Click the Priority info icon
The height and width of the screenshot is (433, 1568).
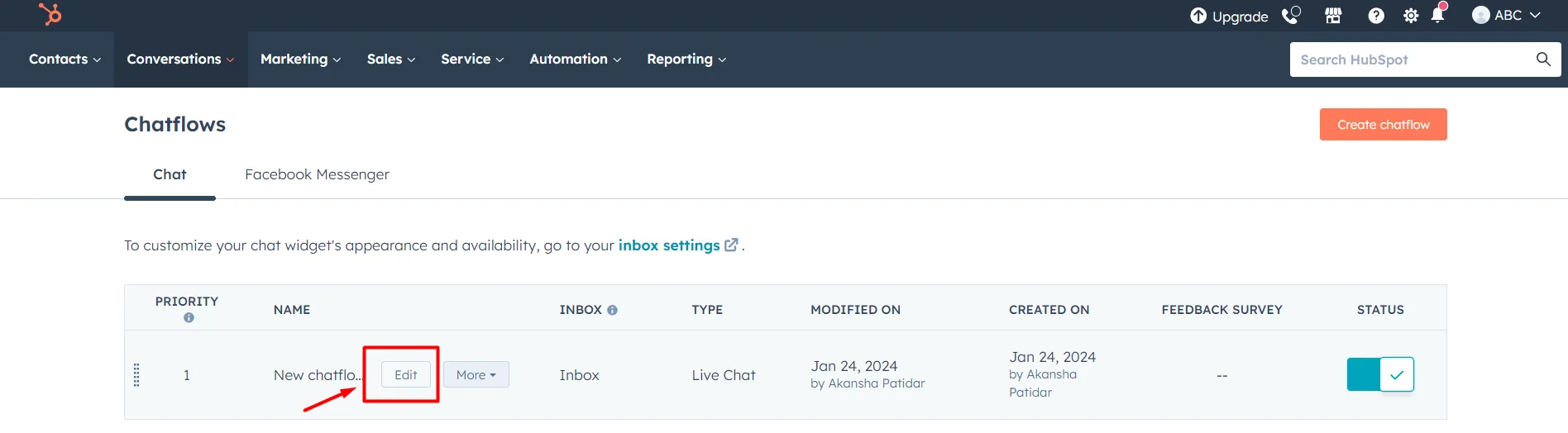(189, 318)
